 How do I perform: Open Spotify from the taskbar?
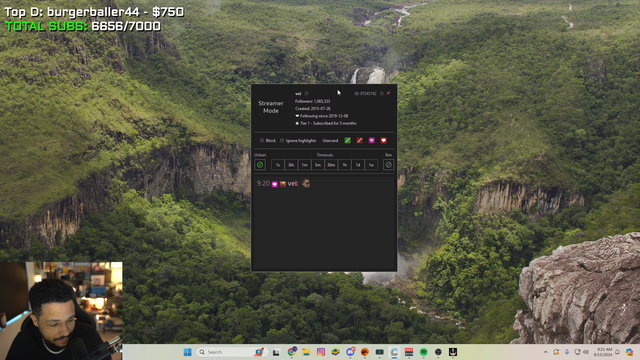424,352
